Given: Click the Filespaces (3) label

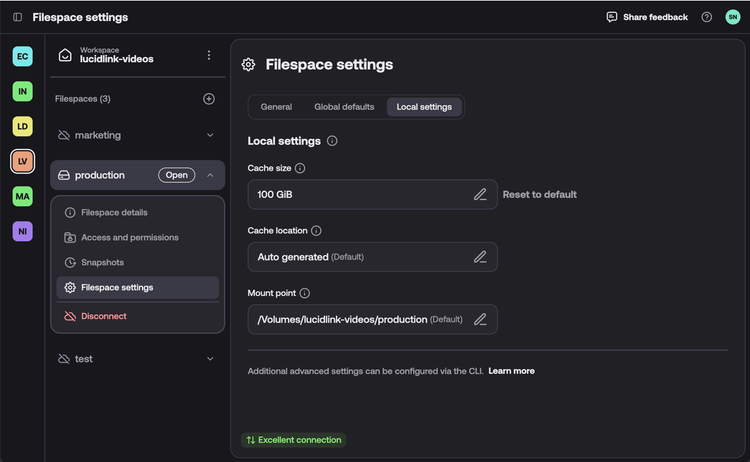Looking at the screenshot, I should [83, 99].
